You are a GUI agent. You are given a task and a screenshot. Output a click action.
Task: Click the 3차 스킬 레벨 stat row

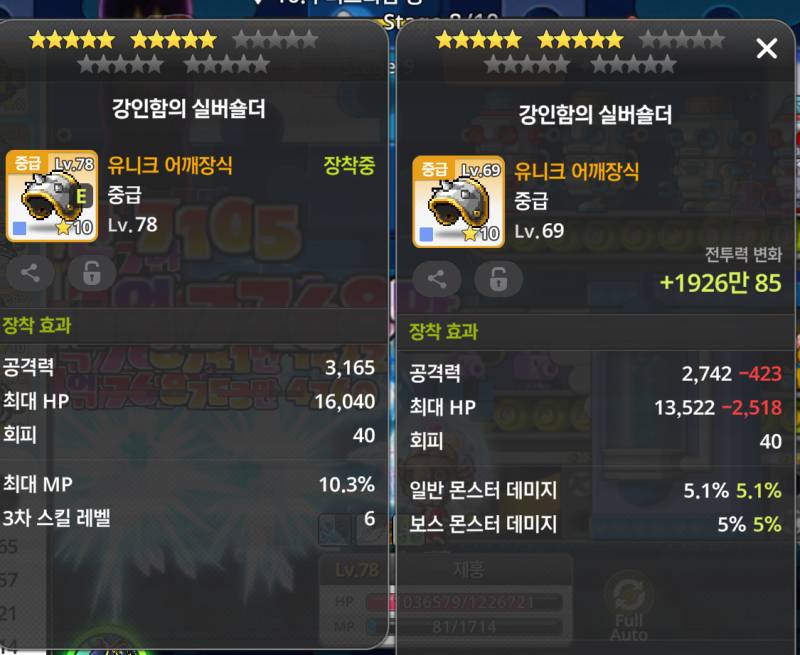(189, 518)
